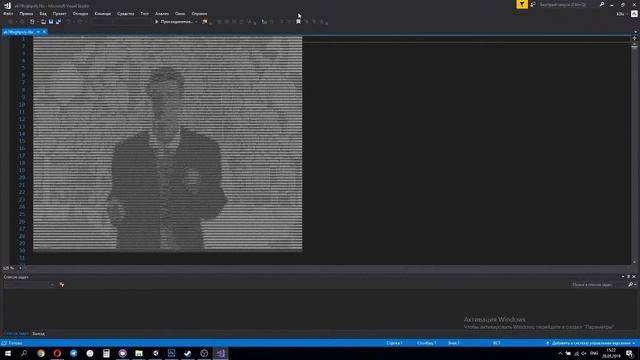Open the Отладка menu
This screenshot has height=360, width=640.
pos(80,13)
